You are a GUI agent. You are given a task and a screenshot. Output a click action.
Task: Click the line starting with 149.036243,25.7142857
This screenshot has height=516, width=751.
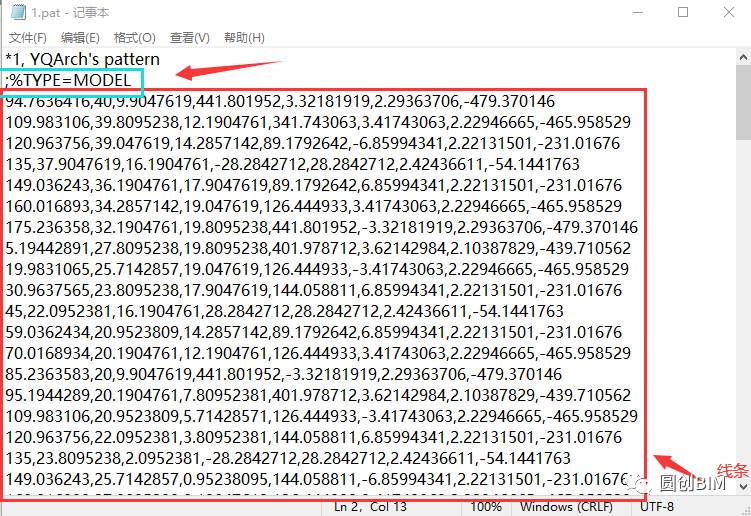click(317, 480)
